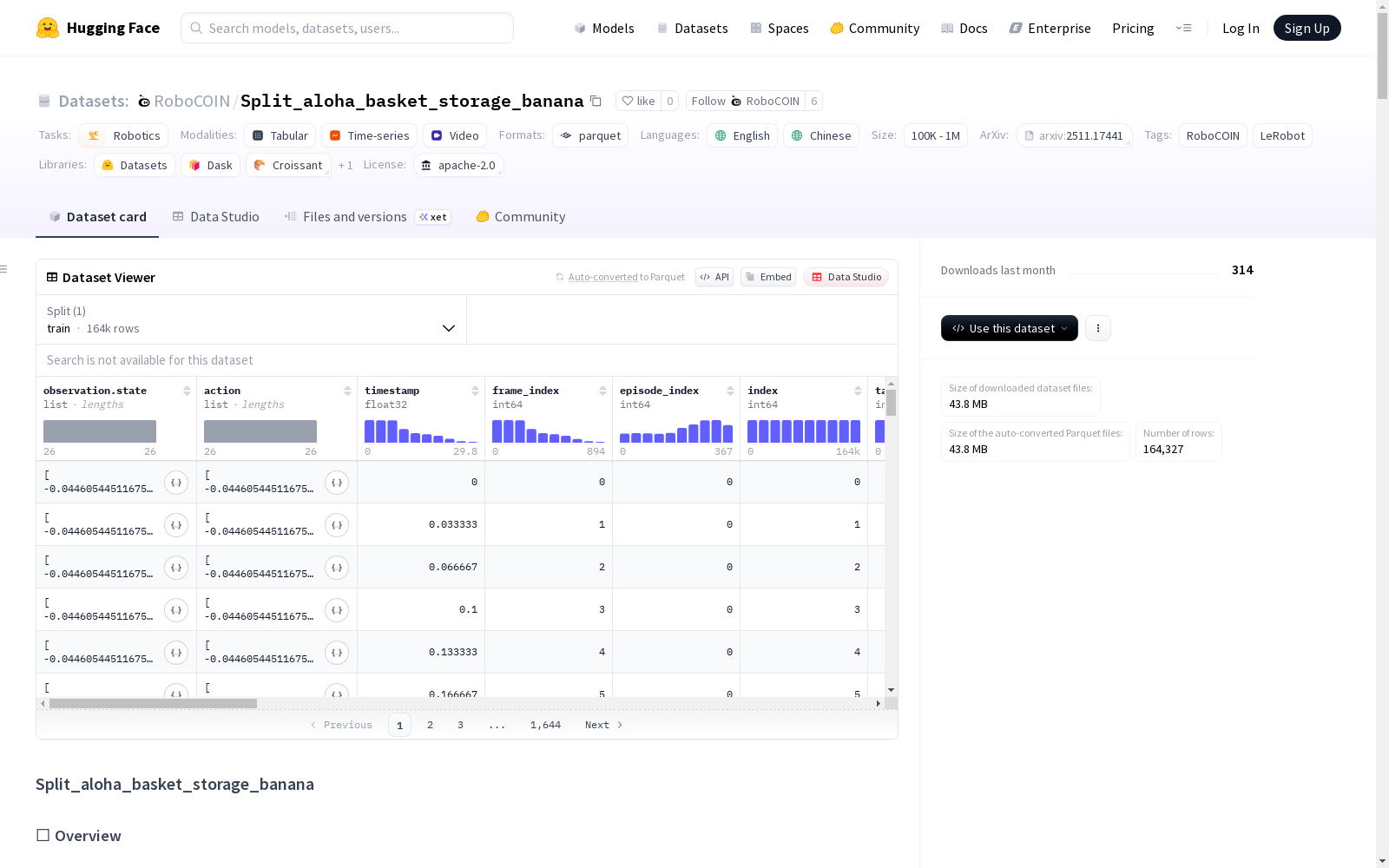Viewport: 1389px width, 868px height.
Task: Sort by timestamp column
Action: tap(475, 391)
